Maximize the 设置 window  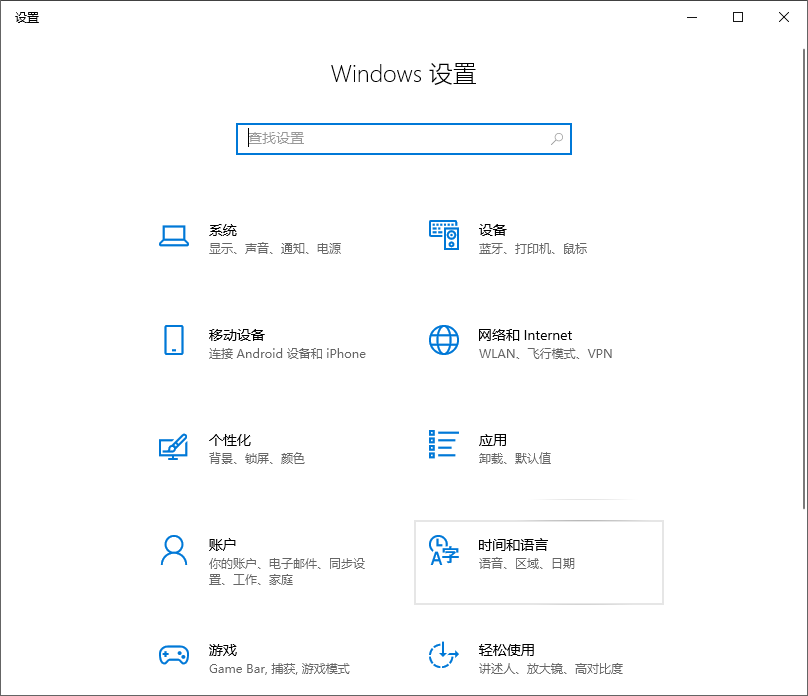pyautogui.click(x=738, y=18)
